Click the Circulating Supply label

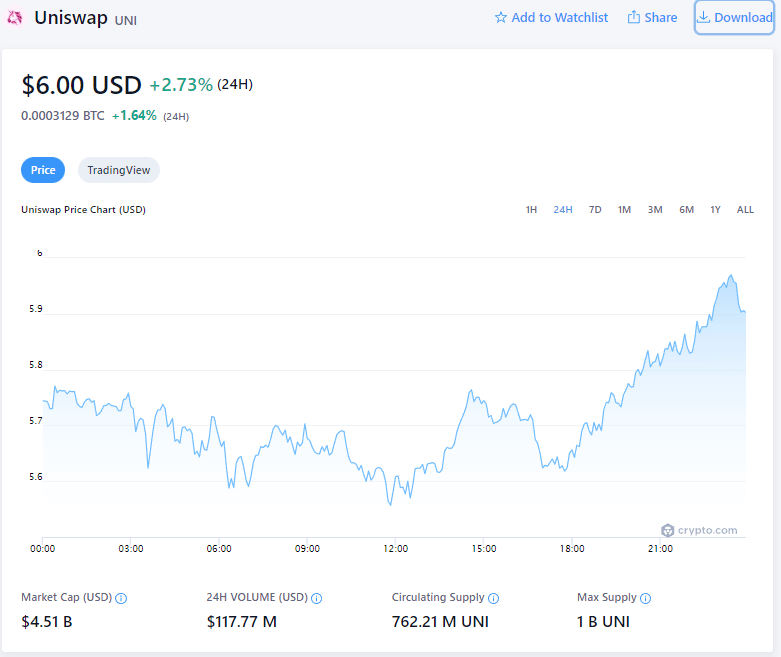tap(438, 597)
